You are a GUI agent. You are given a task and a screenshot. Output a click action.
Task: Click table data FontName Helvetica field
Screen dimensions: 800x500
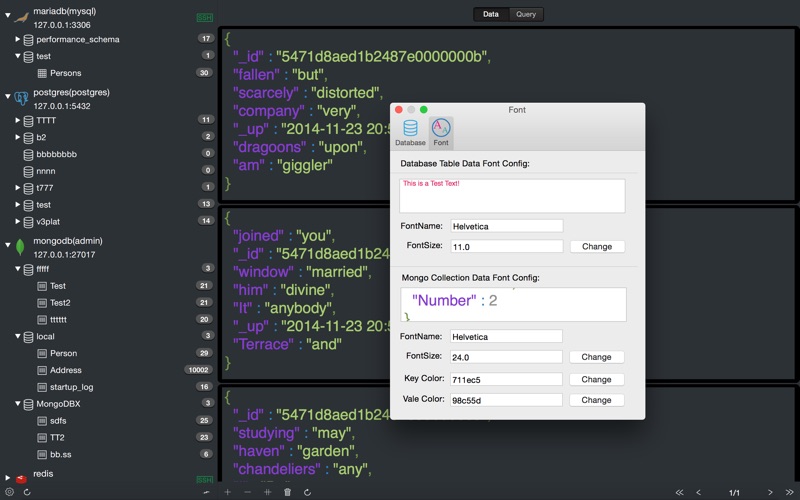pyautogui.click(x=507, y=226)
